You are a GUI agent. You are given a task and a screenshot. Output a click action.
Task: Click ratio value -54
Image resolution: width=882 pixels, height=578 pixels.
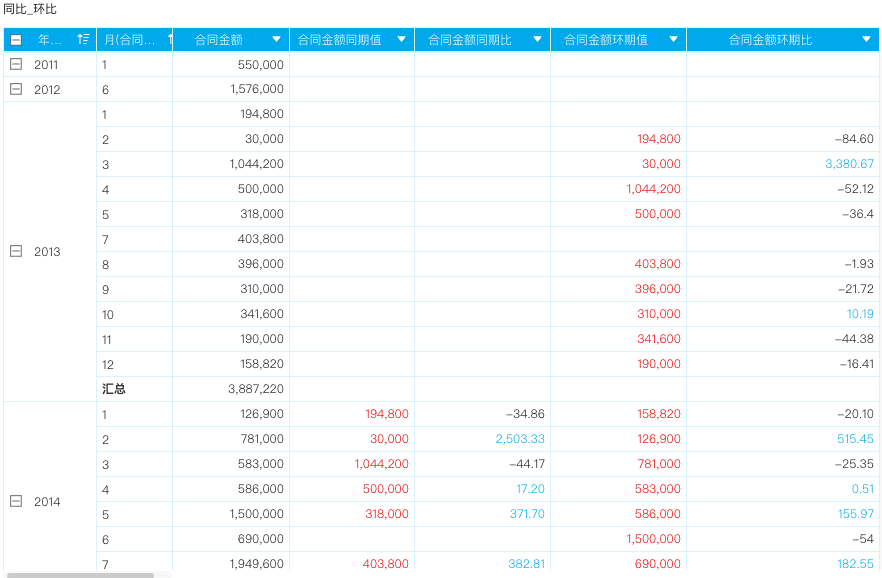pos(863,539)
